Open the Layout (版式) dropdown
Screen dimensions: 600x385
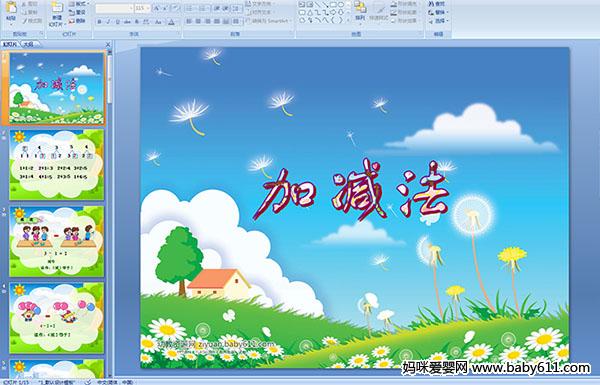79,4
